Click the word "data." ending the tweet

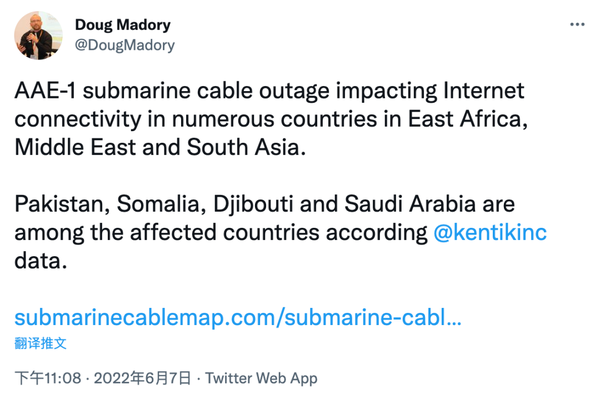point(41,261)
